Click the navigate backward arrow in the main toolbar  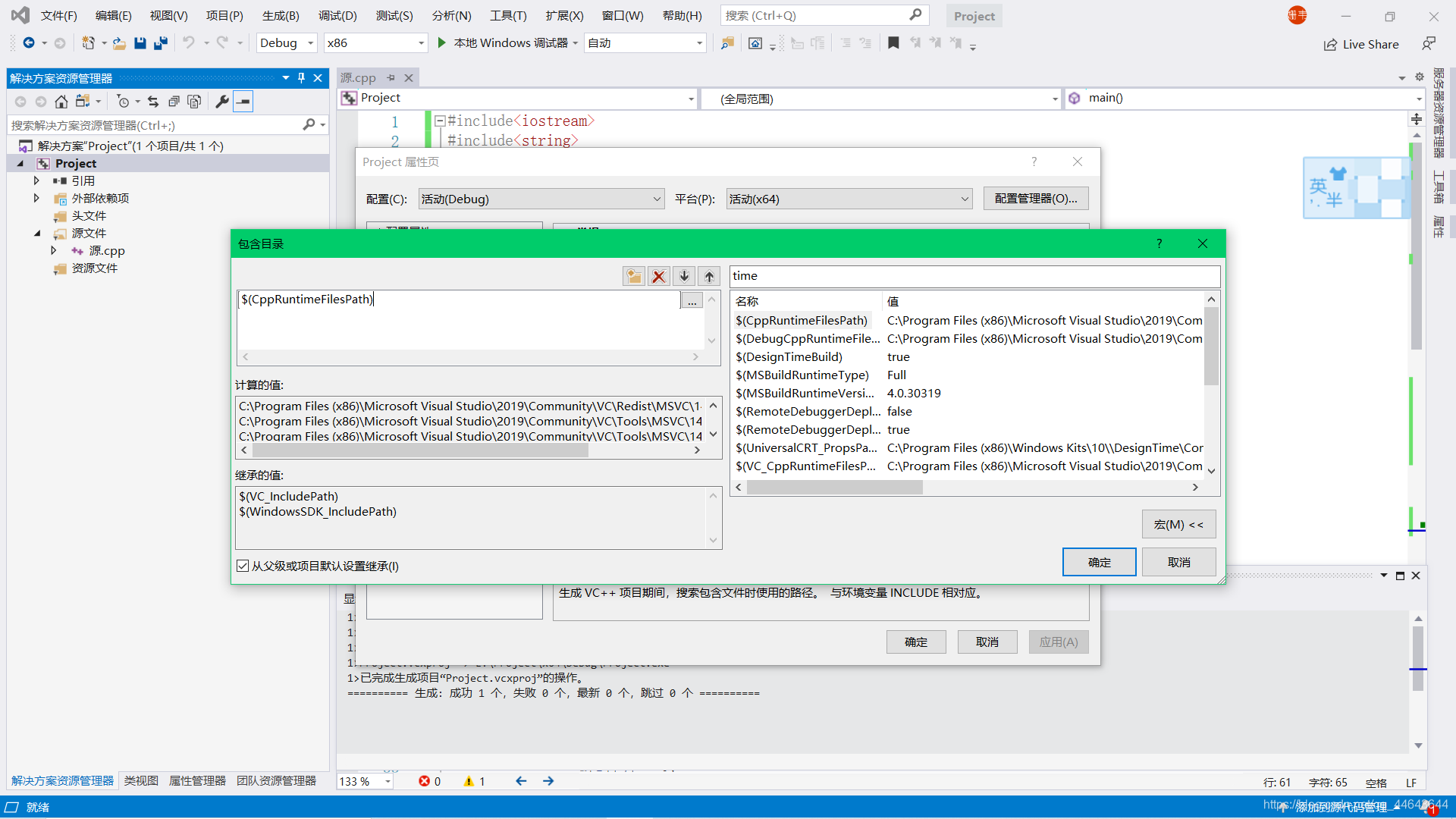coord(29,43)
